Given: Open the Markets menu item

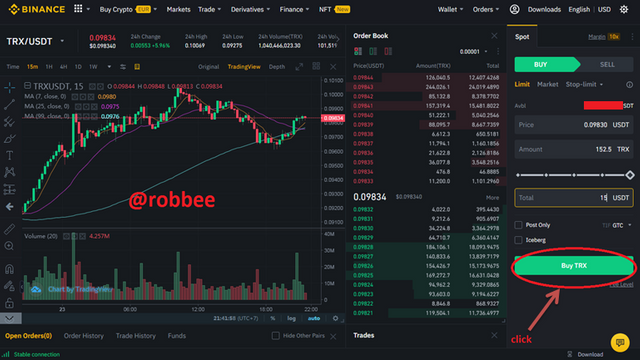Looking at the screenshot, I should 178,9.
